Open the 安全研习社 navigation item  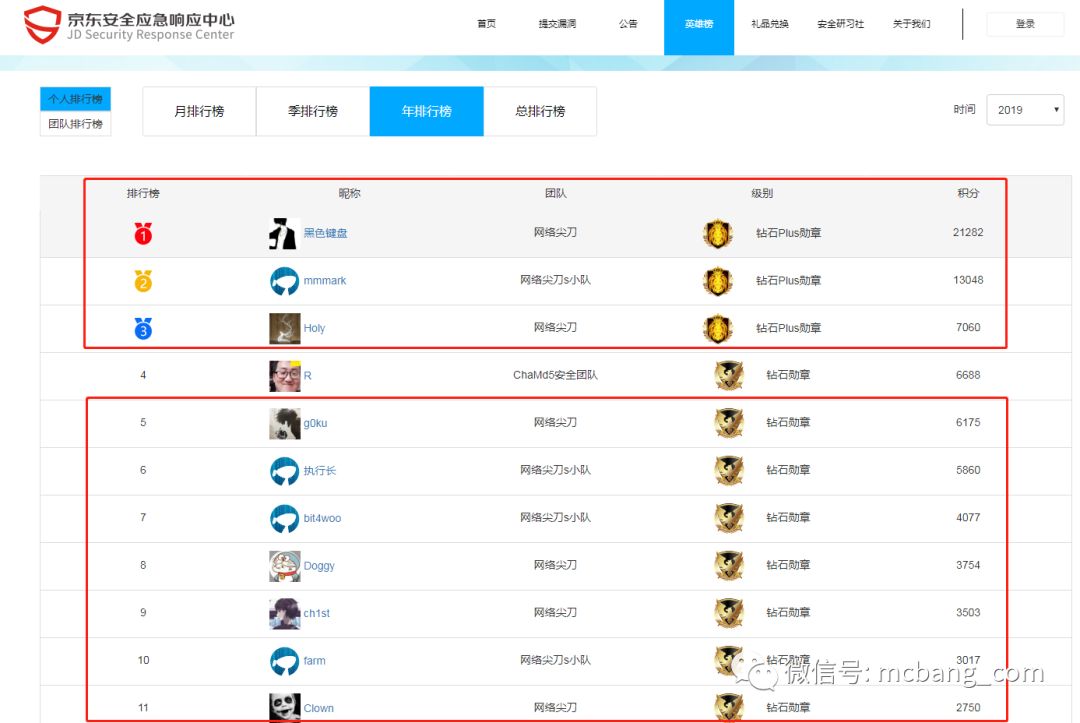tap(840, 24)
